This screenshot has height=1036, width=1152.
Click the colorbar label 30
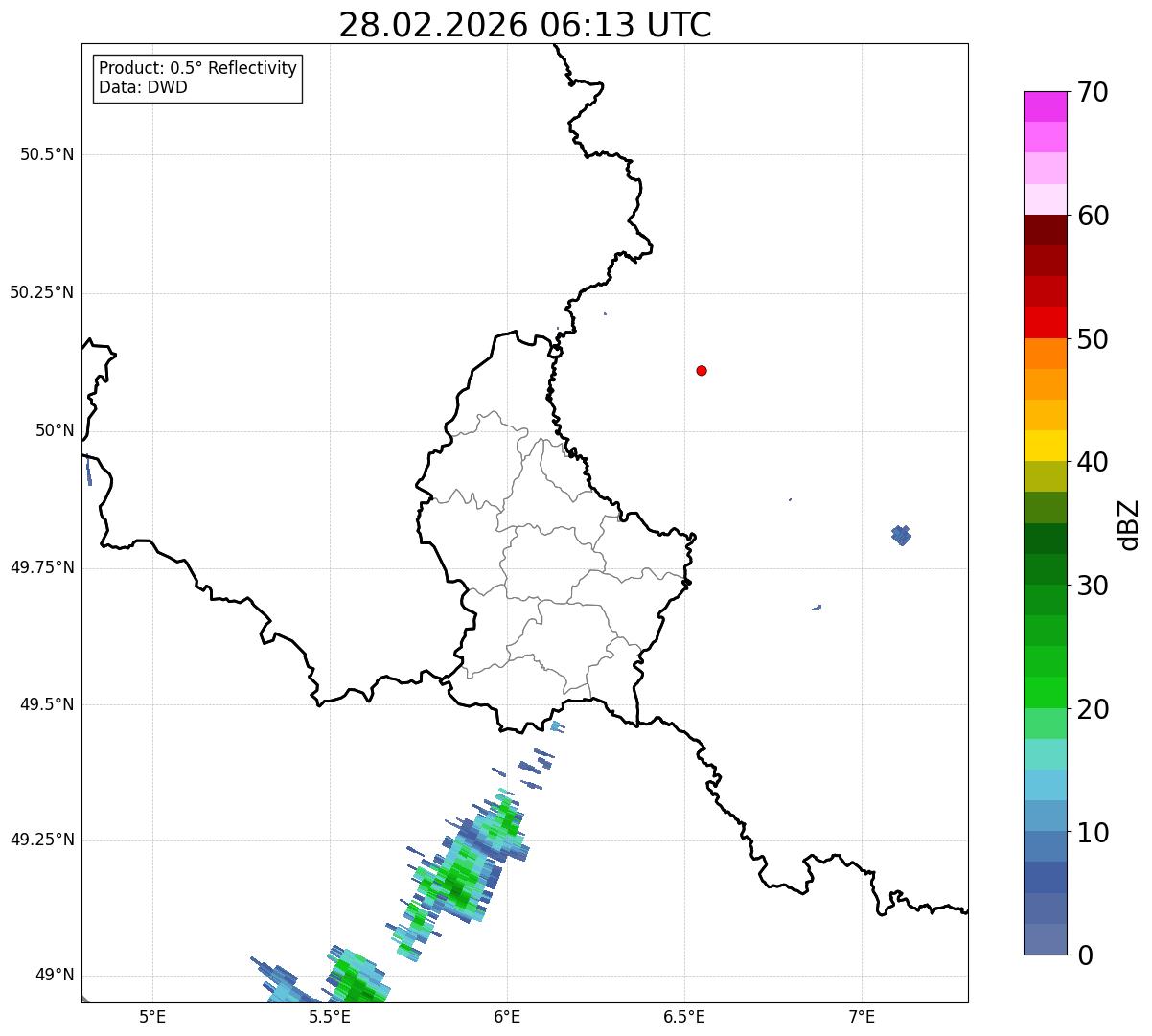pos(1094,586)
